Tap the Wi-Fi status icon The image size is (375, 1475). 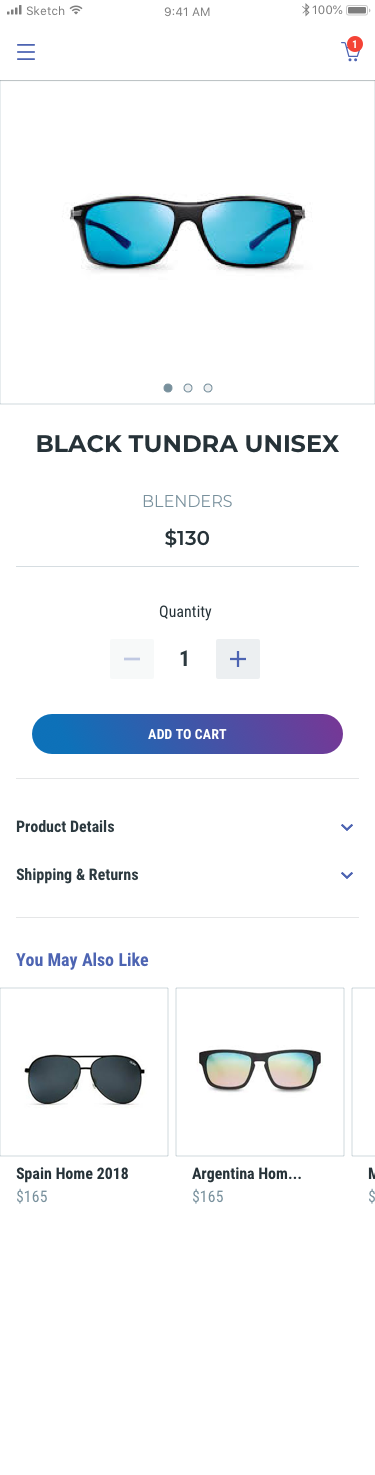(76, 10)
